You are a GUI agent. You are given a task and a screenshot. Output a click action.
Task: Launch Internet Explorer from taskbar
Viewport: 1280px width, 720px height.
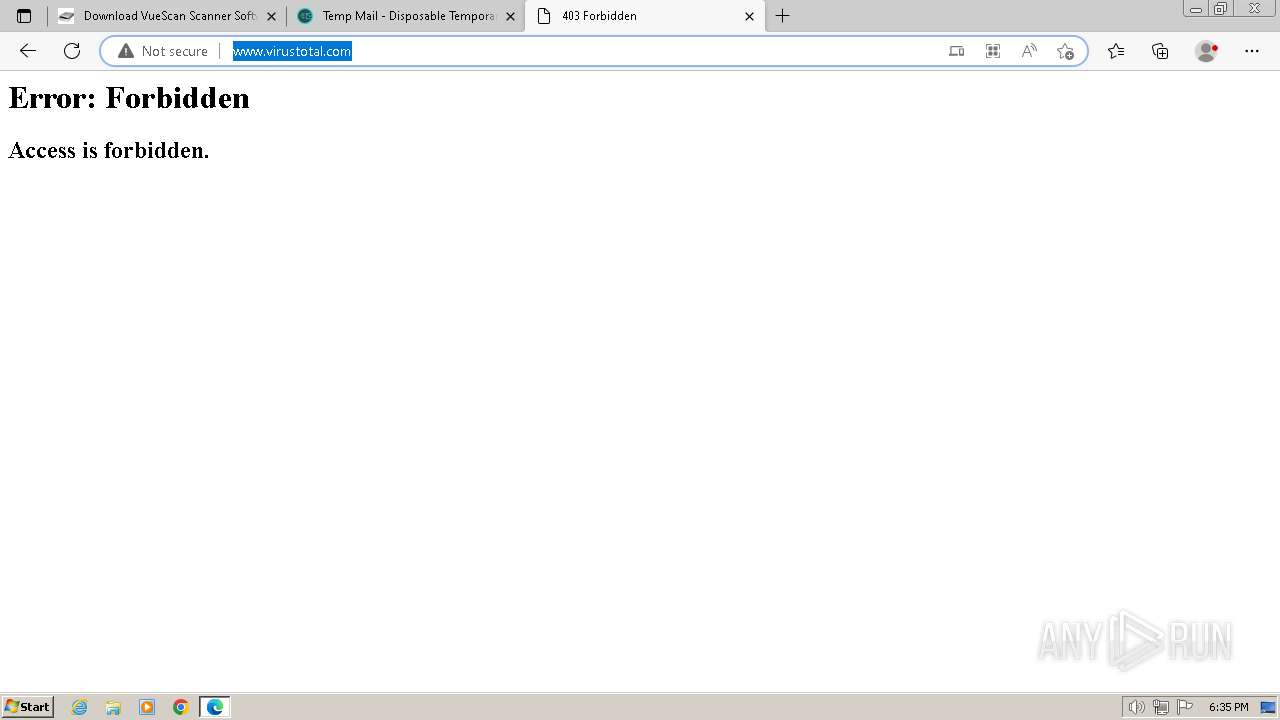point(80,707)
